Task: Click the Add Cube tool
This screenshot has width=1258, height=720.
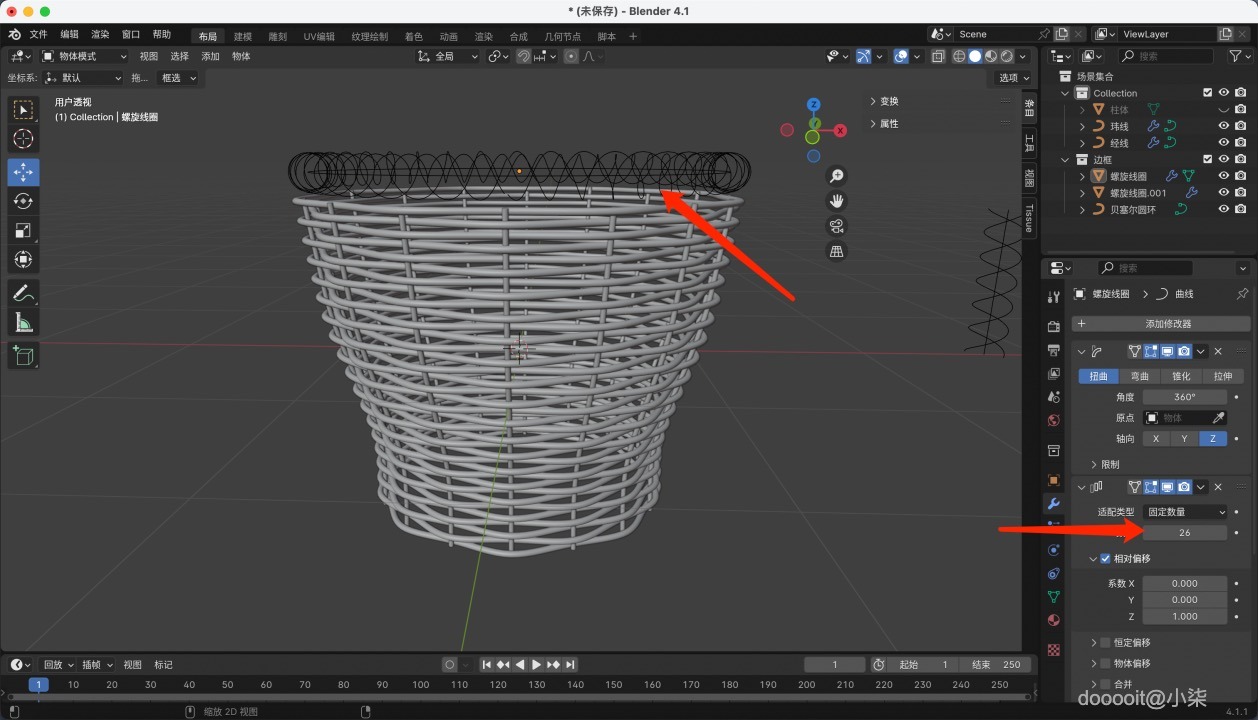Action: [23, 355]
